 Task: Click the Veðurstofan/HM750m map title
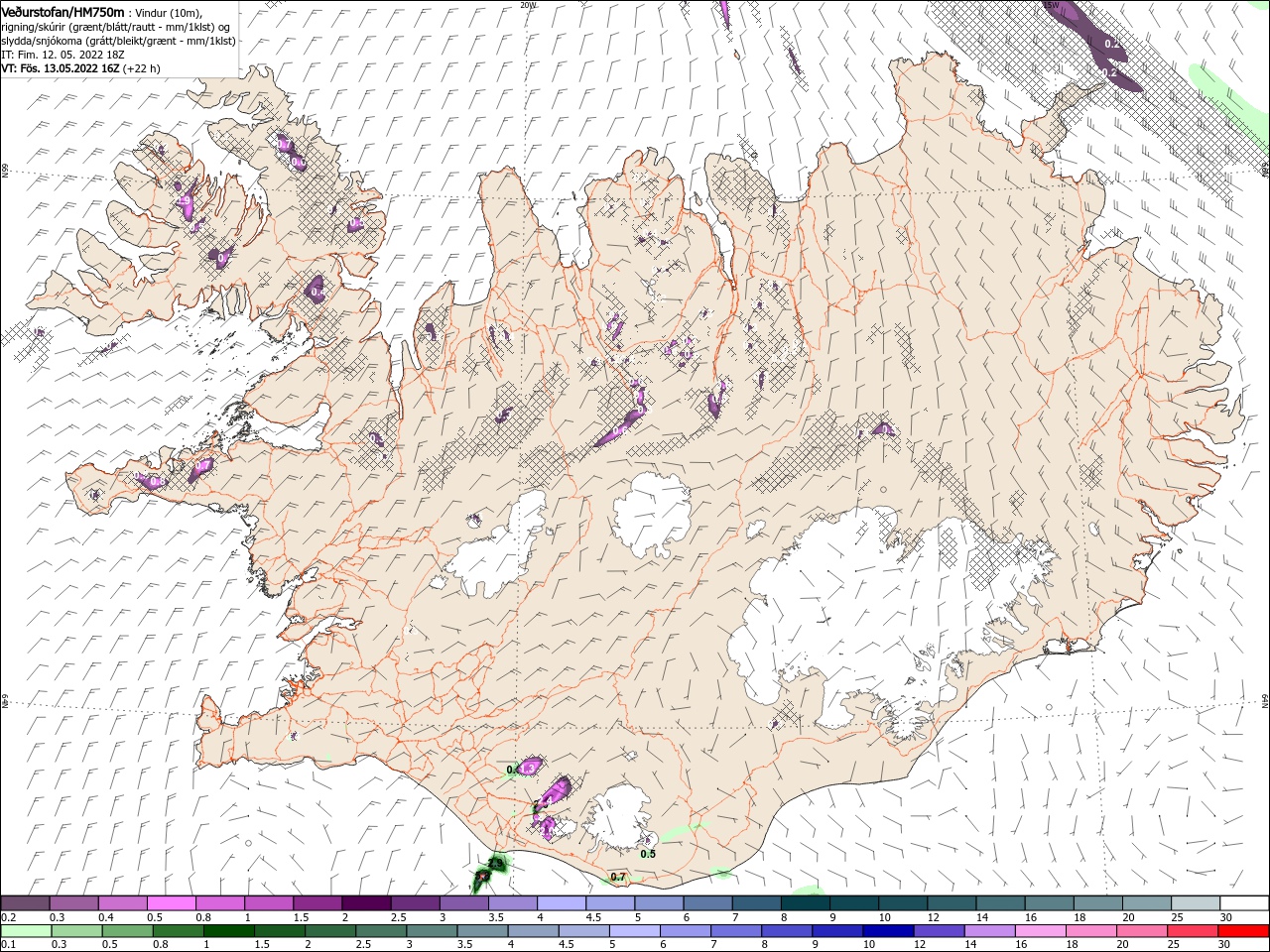[63, 12]
